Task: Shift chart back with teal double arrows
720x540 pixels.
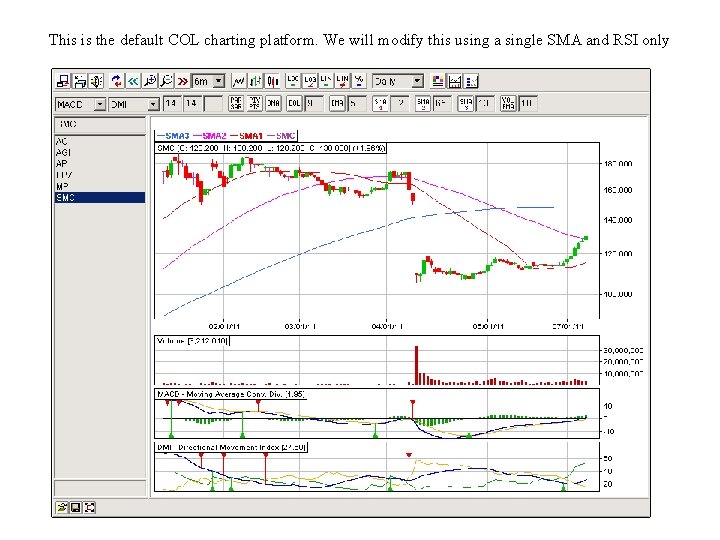Action: [x=133, y=81]
